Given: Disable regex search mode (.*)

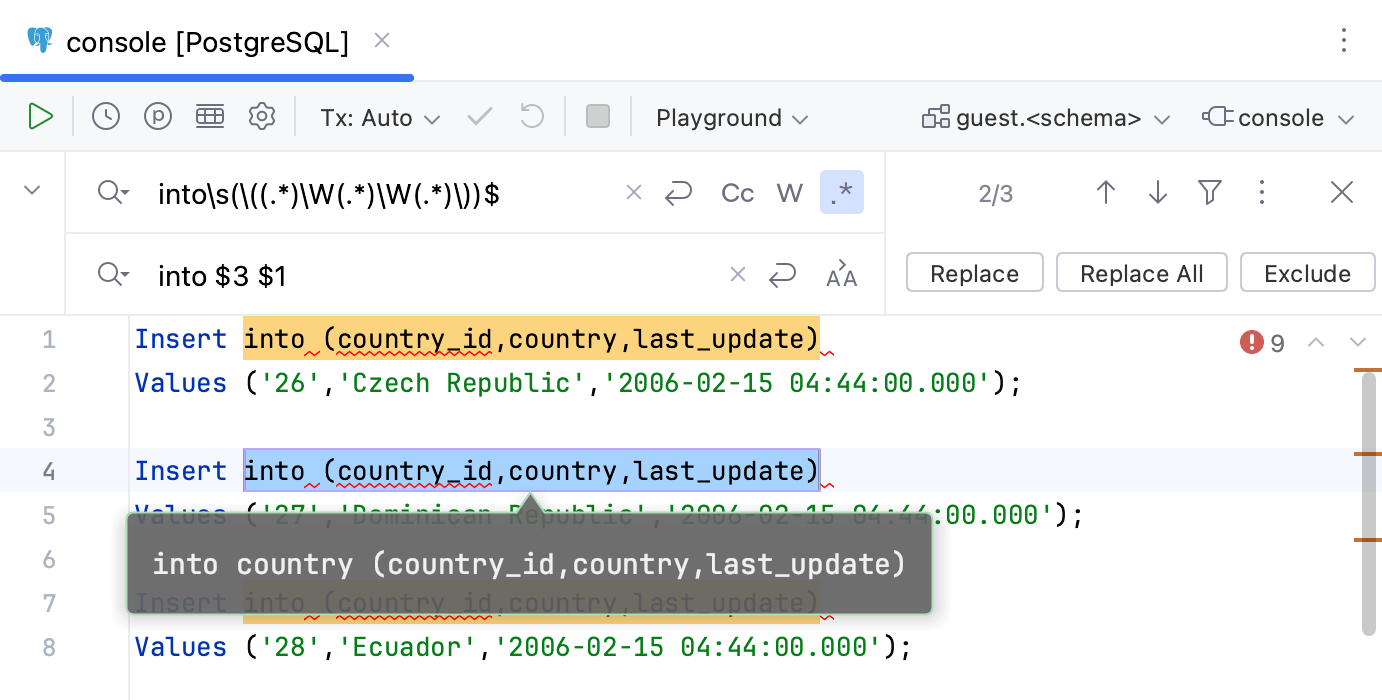Looking at the screenshot, I should pyautogui.click(x=842, y=193).
